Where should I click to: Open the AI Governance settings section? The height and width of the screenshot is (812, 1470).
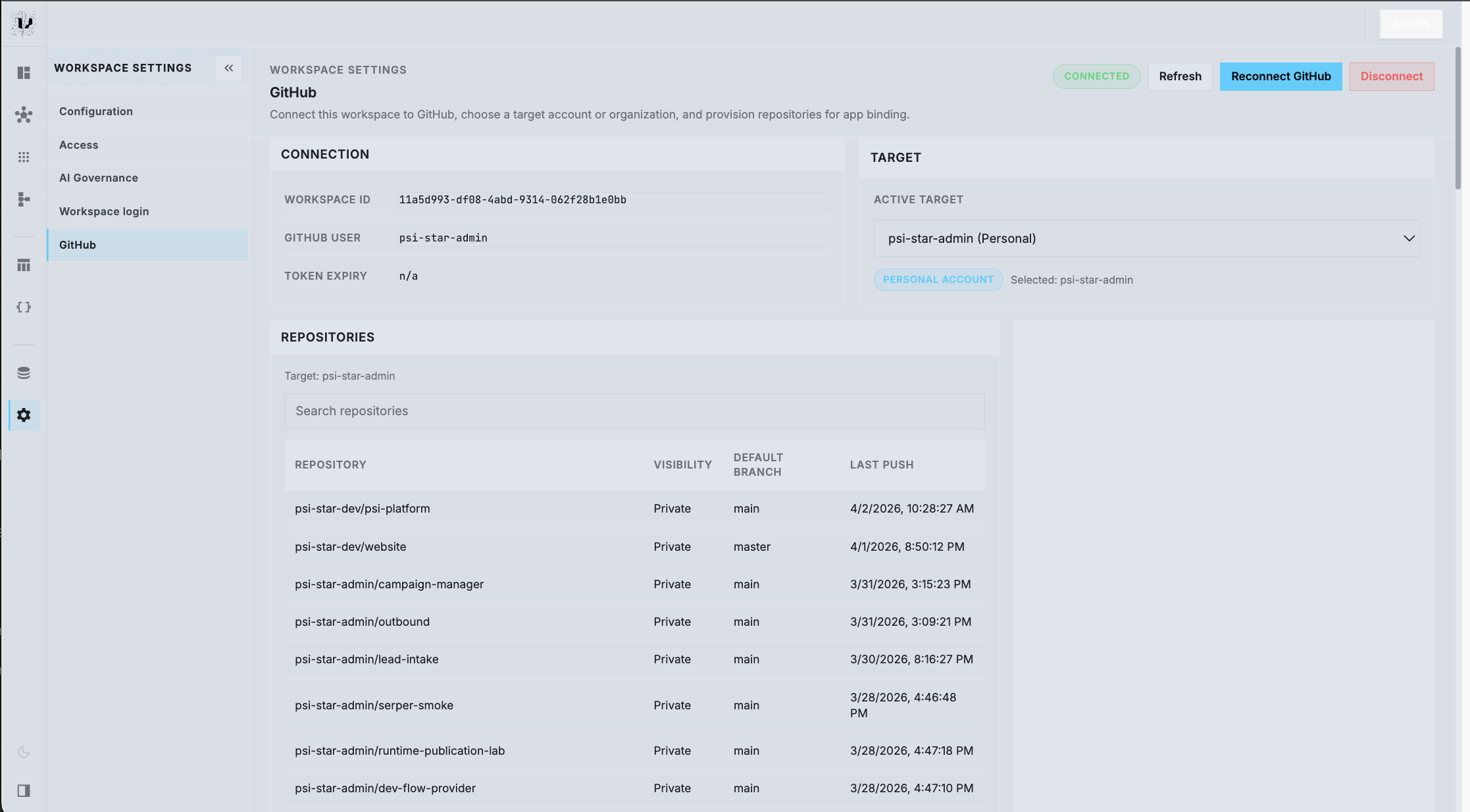coord(99,178)
